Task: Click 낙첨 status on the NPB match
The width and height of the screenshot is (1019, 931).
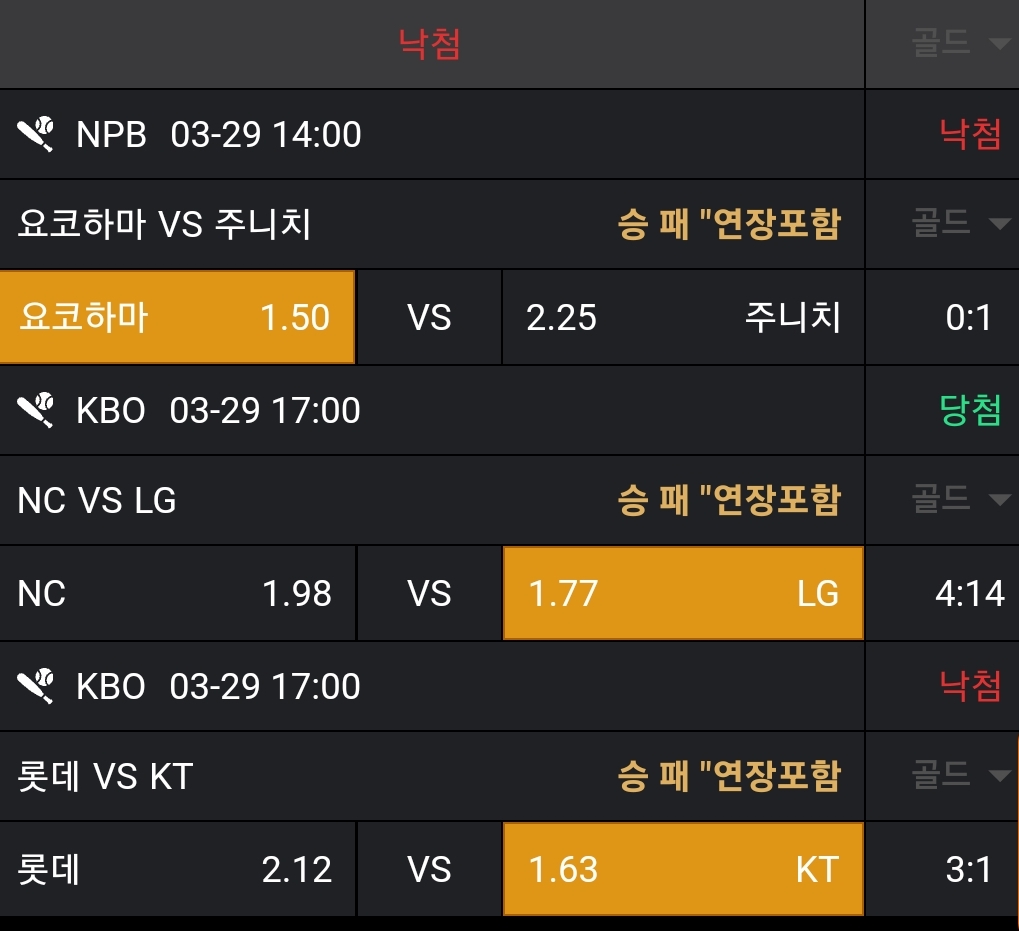Action: tap(970, 134)
